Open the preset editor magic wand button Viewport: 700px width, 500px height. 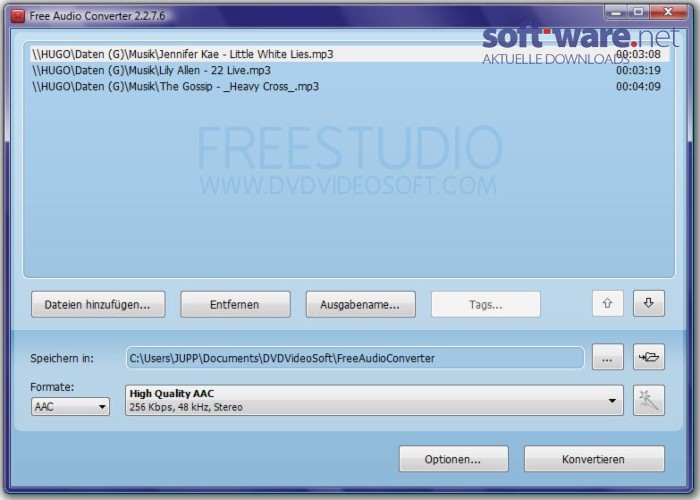[x=649, y=400]
